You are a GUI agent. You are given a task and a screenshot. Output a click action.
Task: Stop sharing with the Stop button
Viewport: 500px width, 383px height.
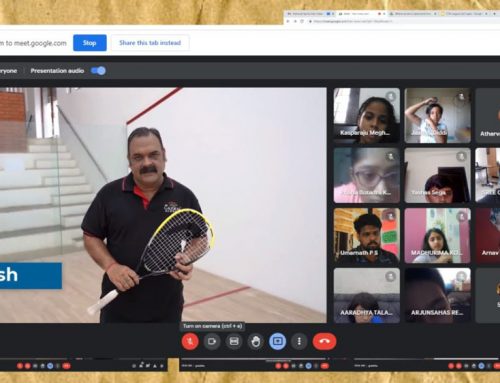90,43
